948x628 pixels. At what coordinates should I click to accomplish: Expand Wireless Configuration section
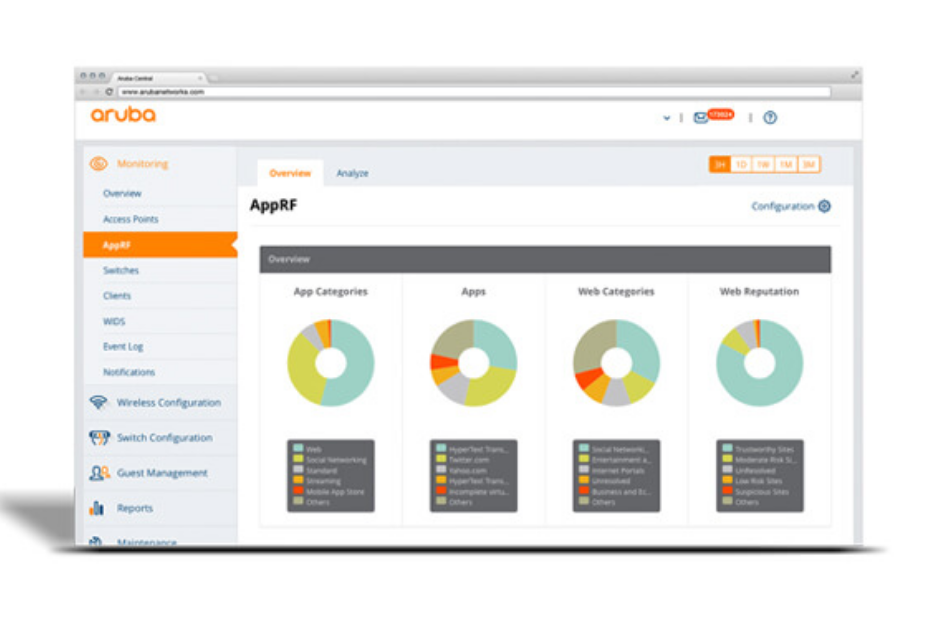[169, 403]
